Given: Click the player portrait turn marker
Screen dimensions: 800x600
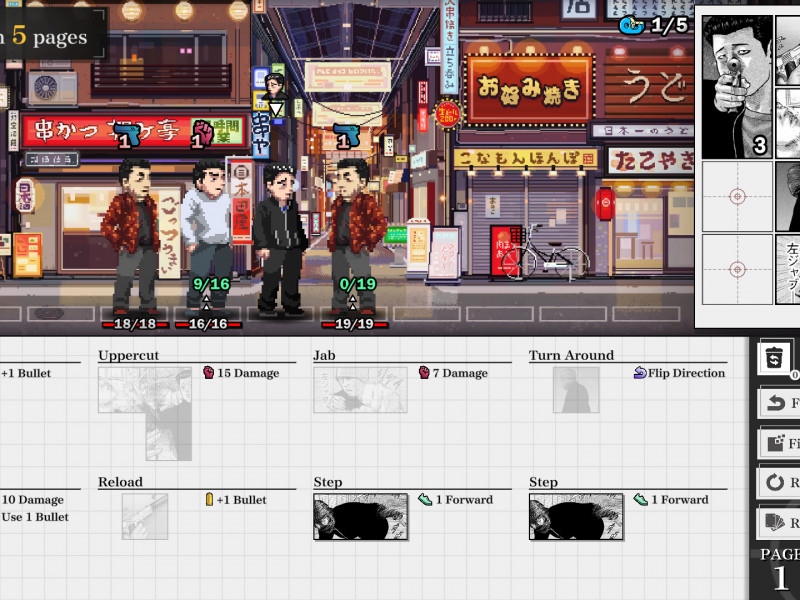Looking at the screenshot, I should coord(275,88).
